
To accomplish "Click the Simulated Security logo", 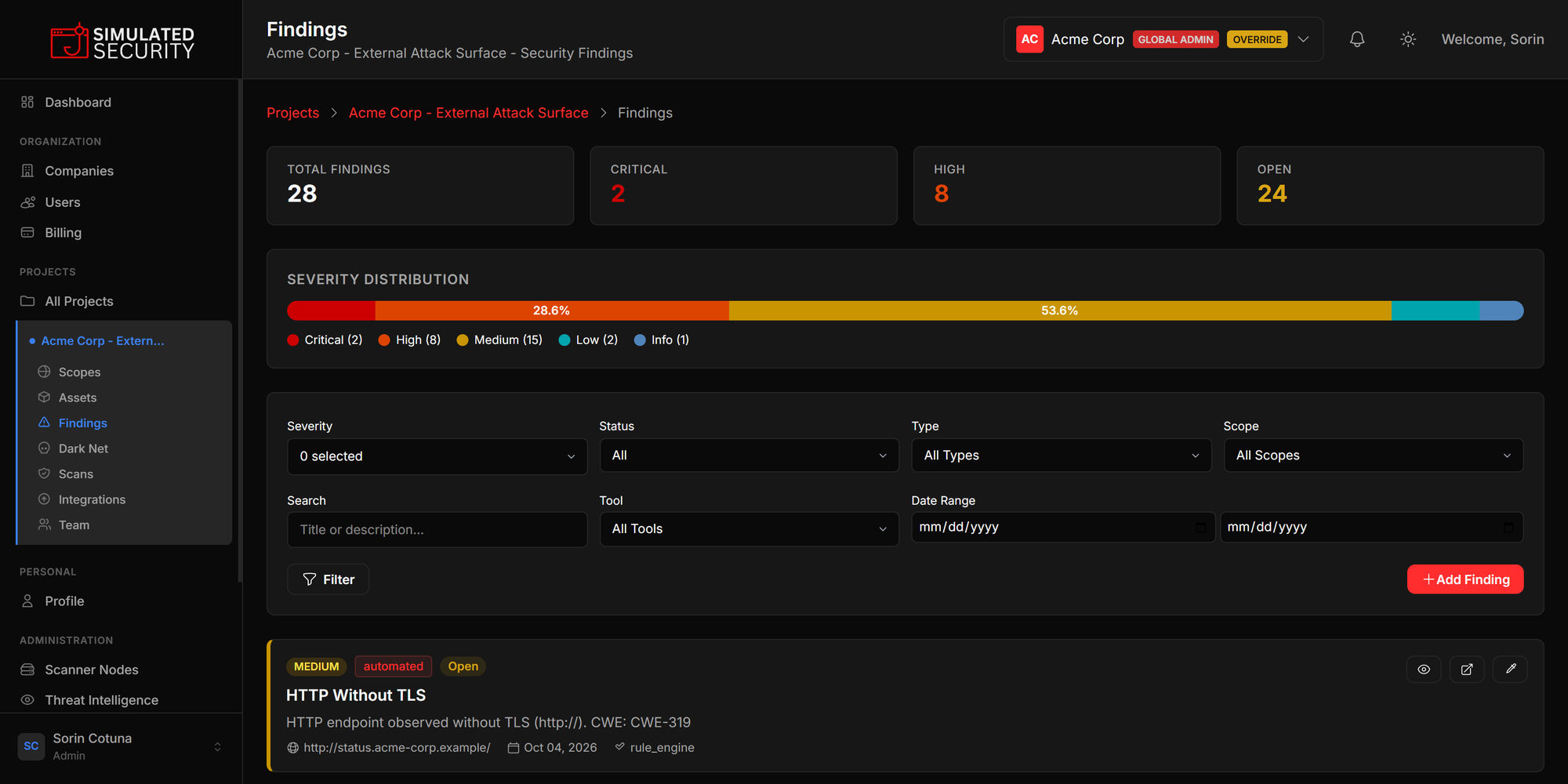I will click(122, 42).
